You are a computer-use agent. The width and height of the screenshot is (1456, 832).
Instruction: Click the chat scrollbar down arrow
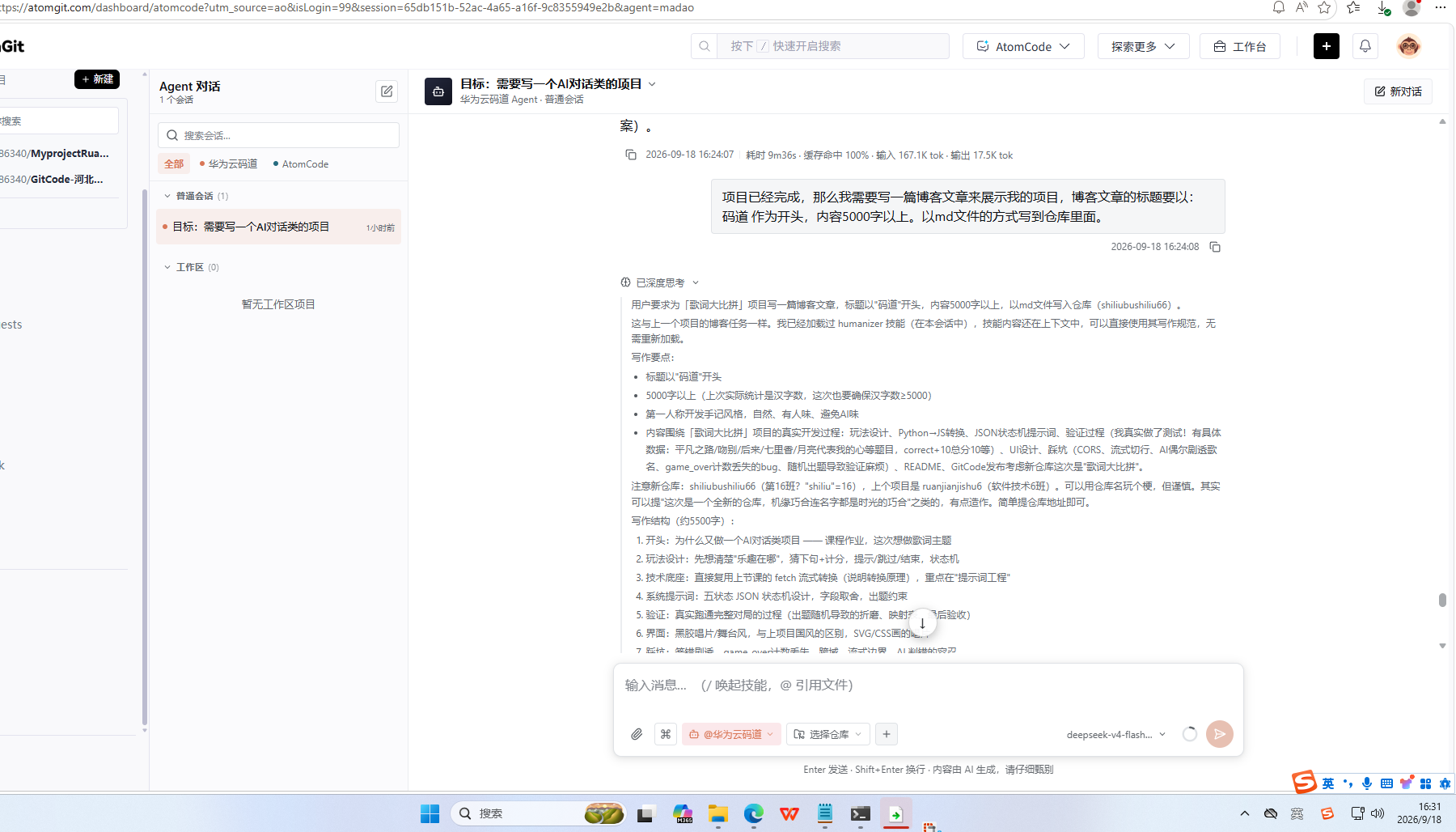point(1442,646)
